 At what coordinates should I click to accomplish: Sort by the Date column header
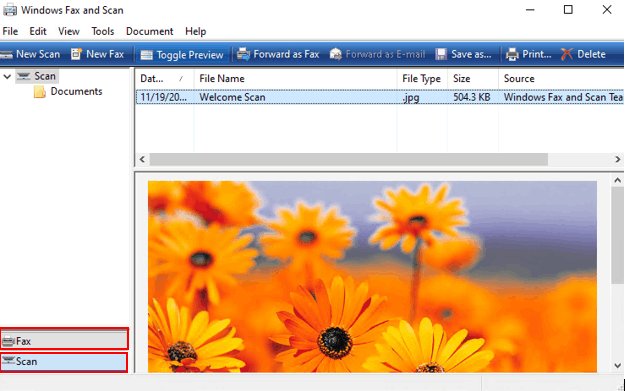(164, 79)
